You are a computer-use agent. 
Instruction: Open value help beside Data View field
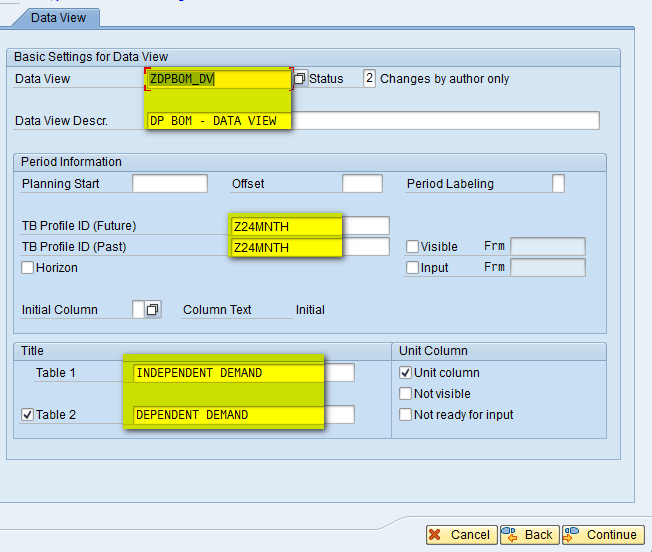(x=299, y=78)
